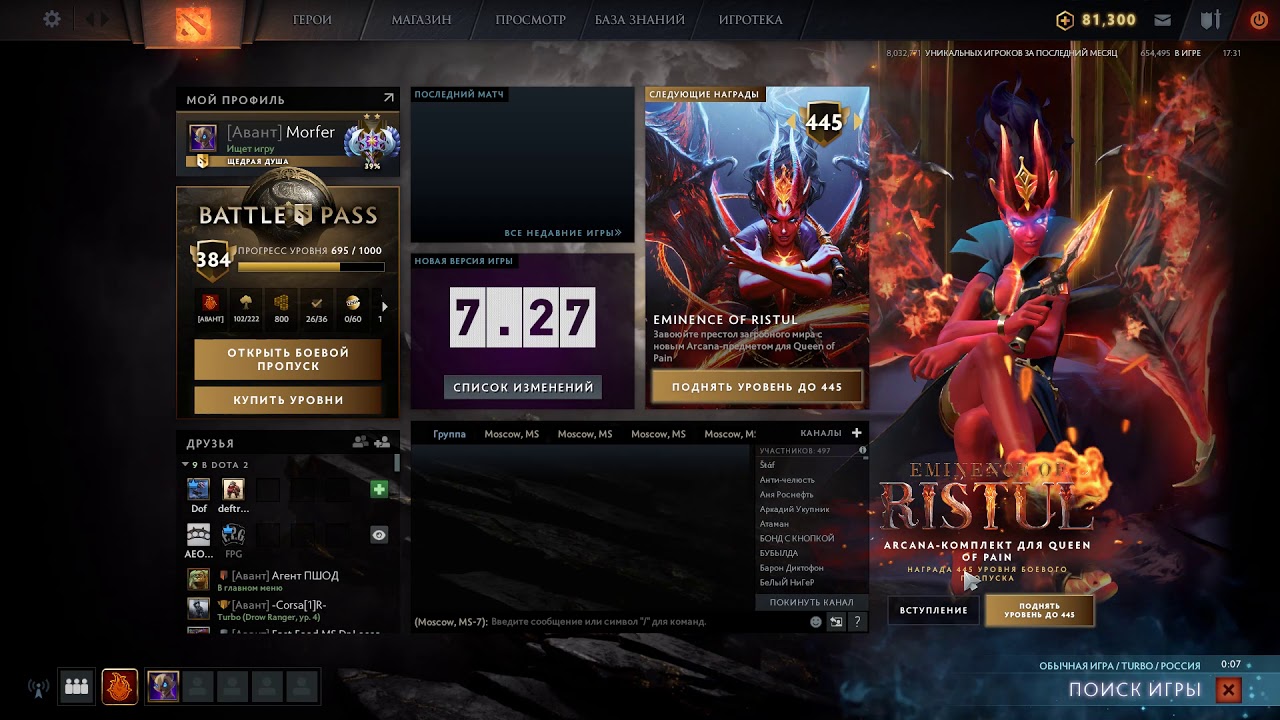Screen dimensions: 1280x720
Task: Open the emoticon picker in chat
Action: (x=816, y=621)
